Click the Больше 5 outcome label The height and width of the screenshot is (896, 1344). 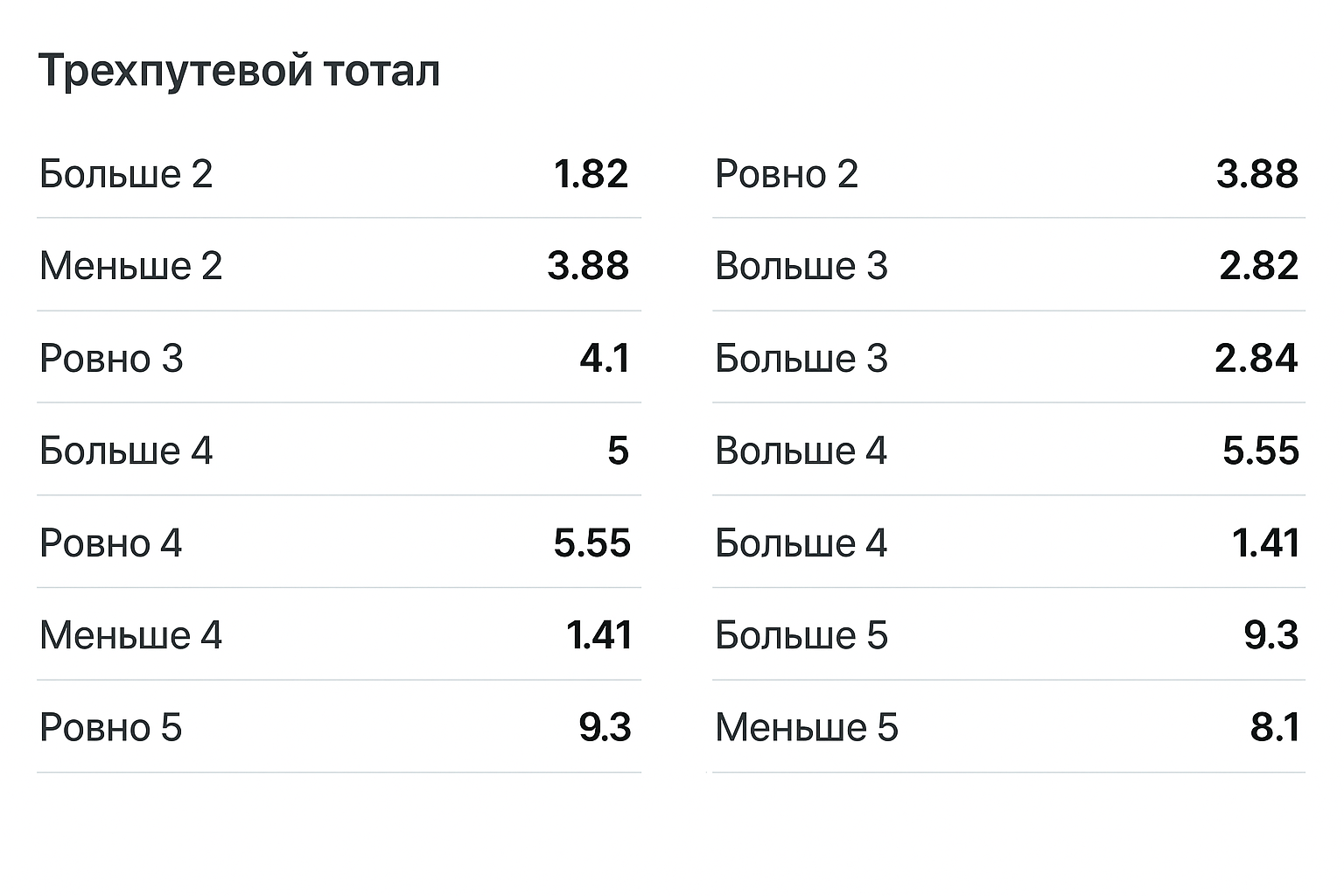pyautogui.click(x=801, y=635)
